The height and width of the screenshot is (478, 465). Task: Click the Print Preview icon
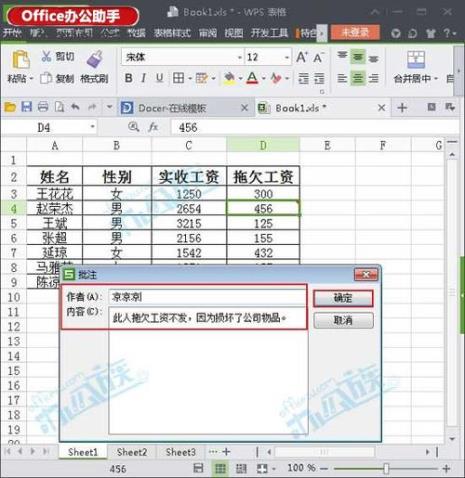pos(59,107)
